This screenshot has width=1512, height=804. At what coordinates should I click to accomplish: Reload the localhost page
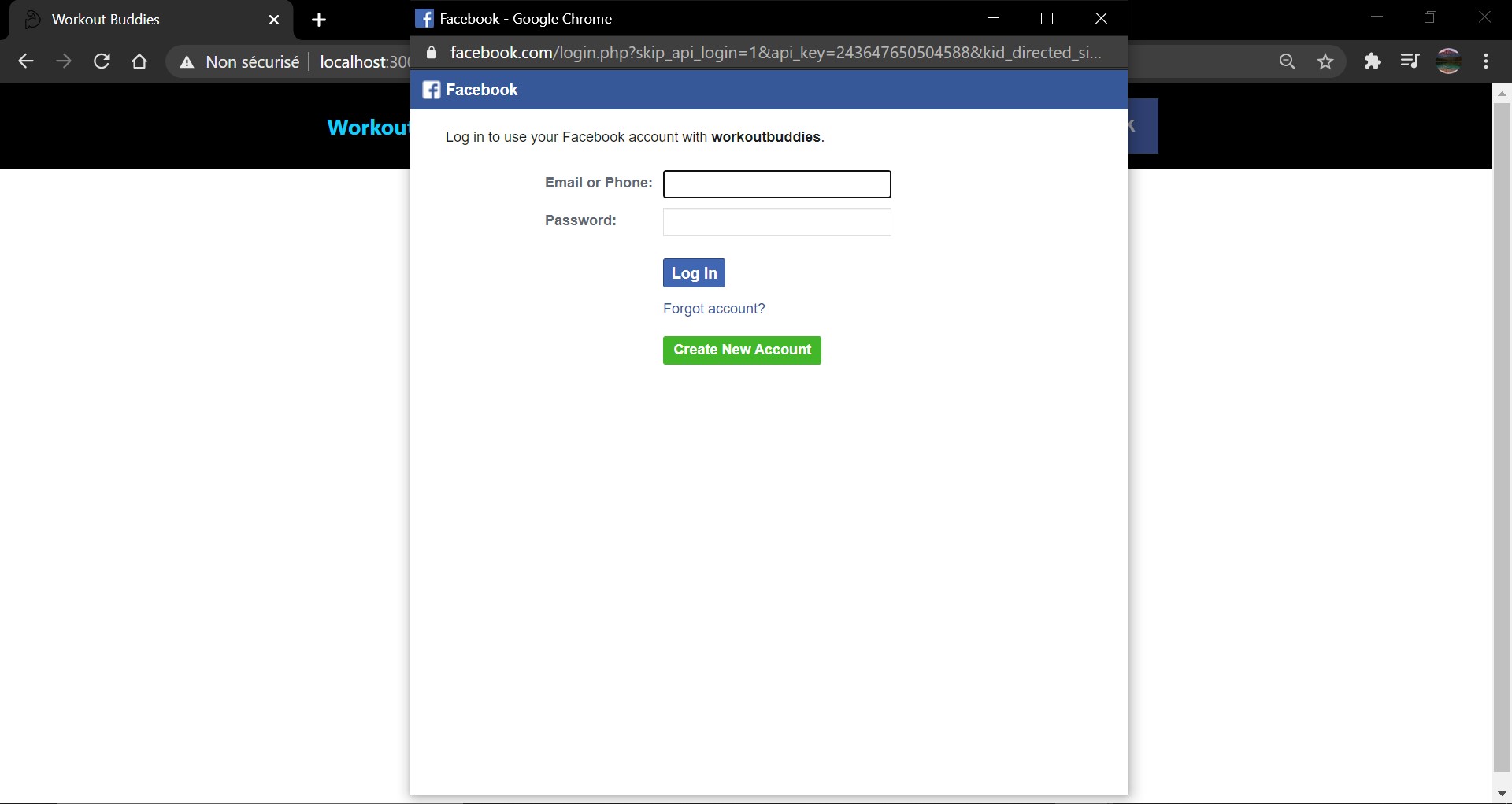pyautogui.click(x=102, y=61)
